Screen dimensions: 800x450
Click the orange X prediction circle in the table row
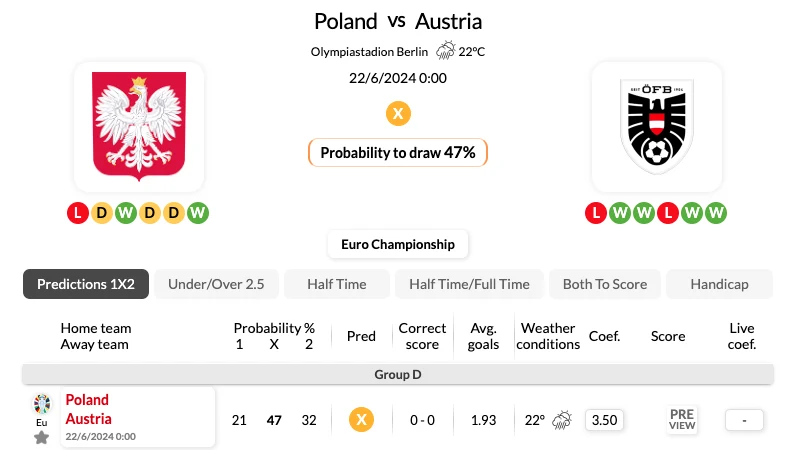pyautogui.click(x=361, y=420)
